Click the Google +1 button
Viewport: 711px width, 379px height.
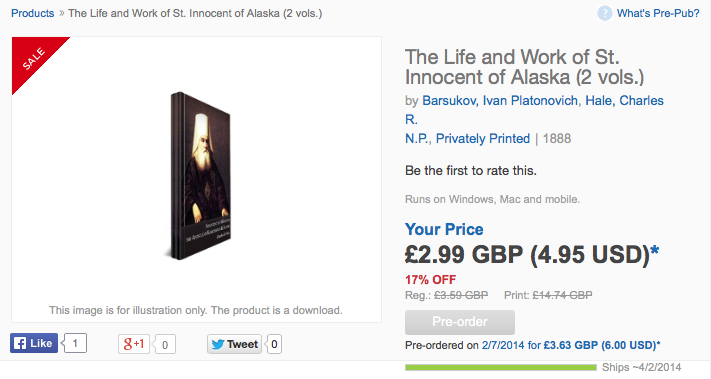click(134, 344)
